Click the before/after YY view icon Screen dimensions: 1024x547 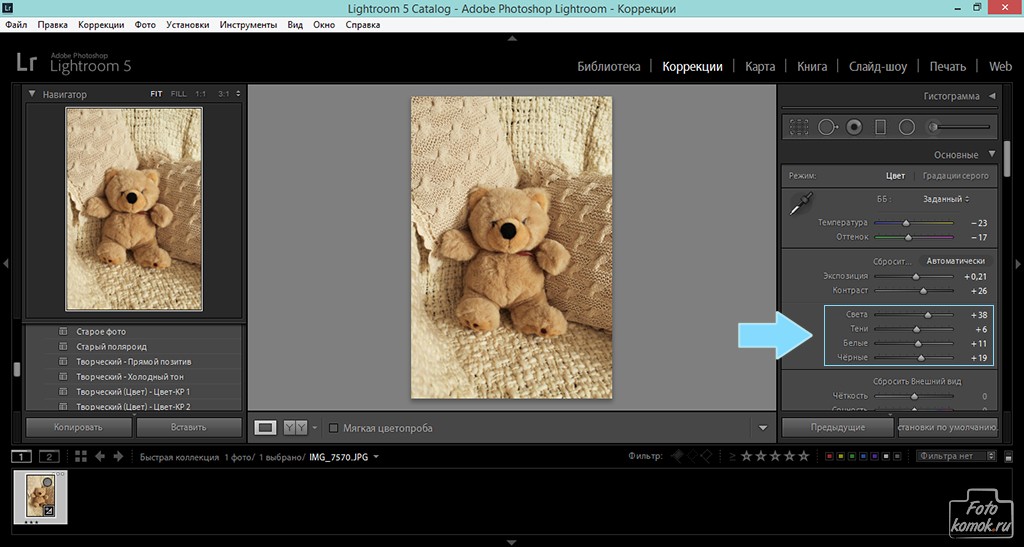pyautogui.click(x=295, y=428)
